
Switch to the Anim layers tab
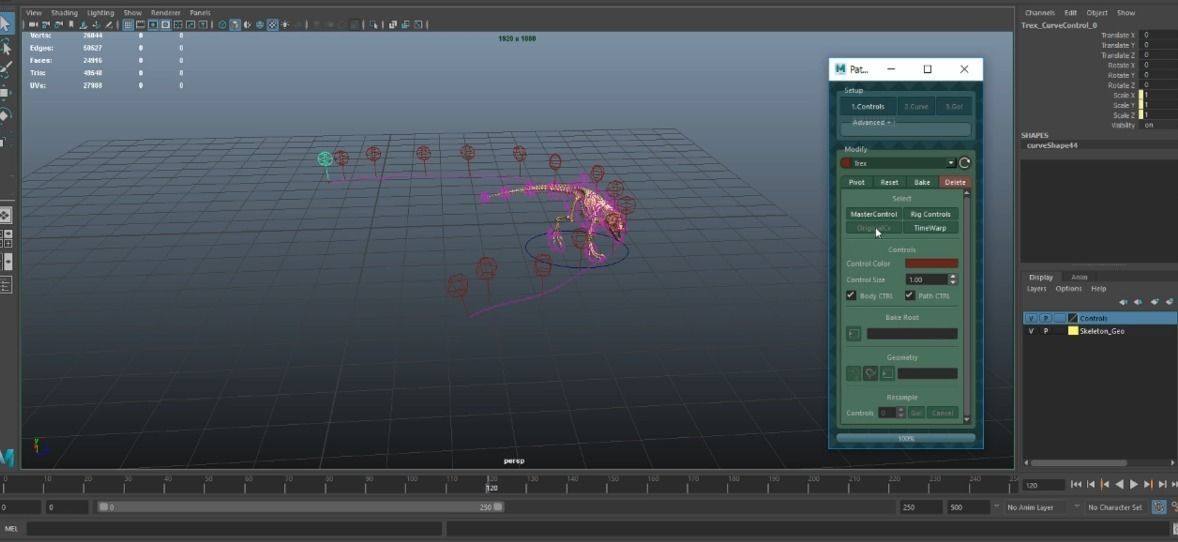tap(1079, 277)
